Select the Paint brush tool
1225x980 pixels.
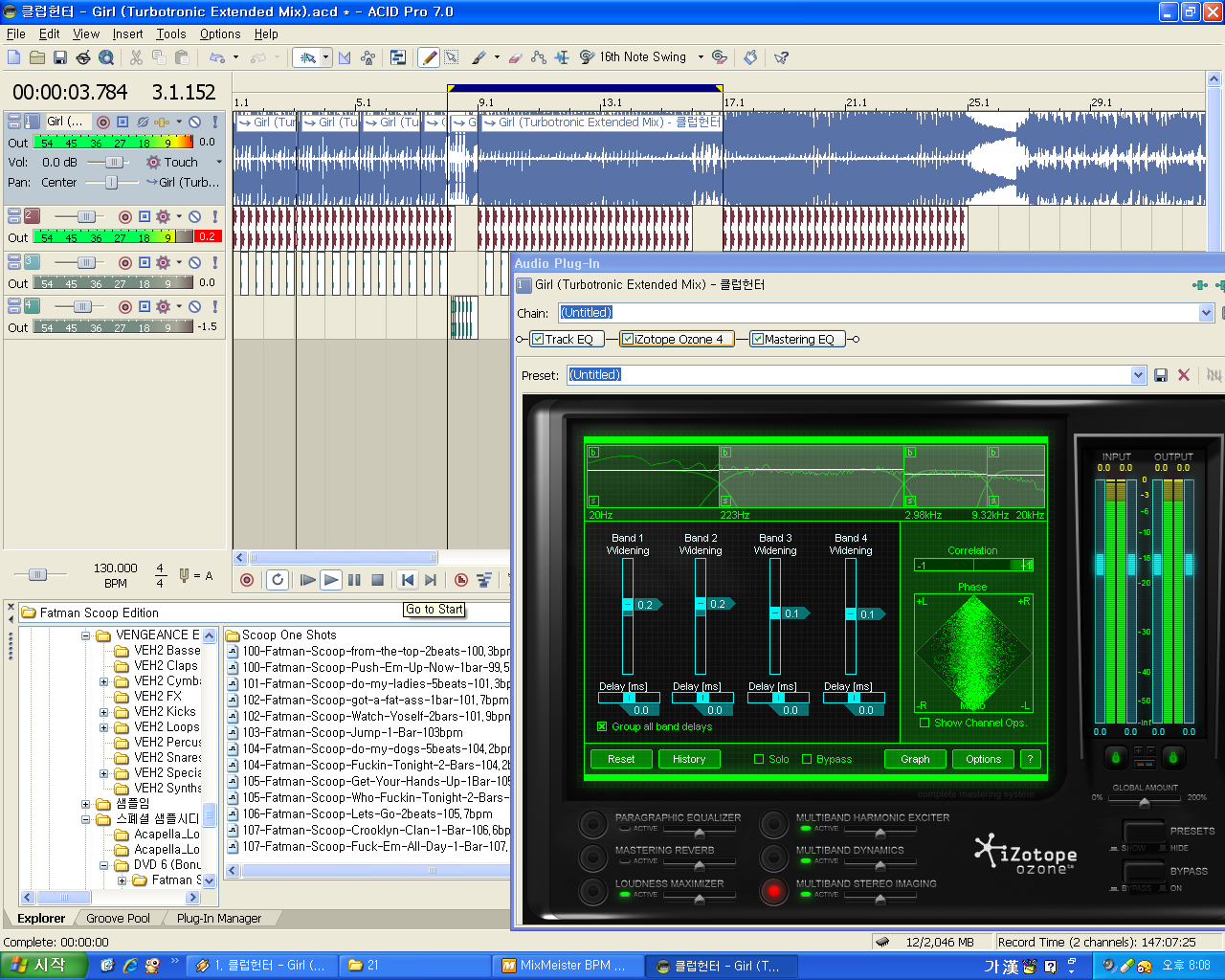point(479,57)
